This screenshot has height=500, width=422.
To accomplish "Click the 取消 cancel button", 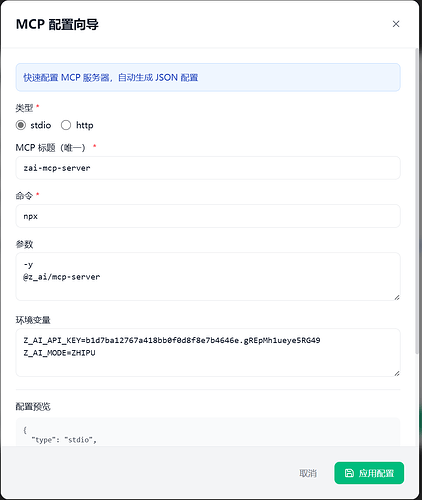I will coord(308,473).
